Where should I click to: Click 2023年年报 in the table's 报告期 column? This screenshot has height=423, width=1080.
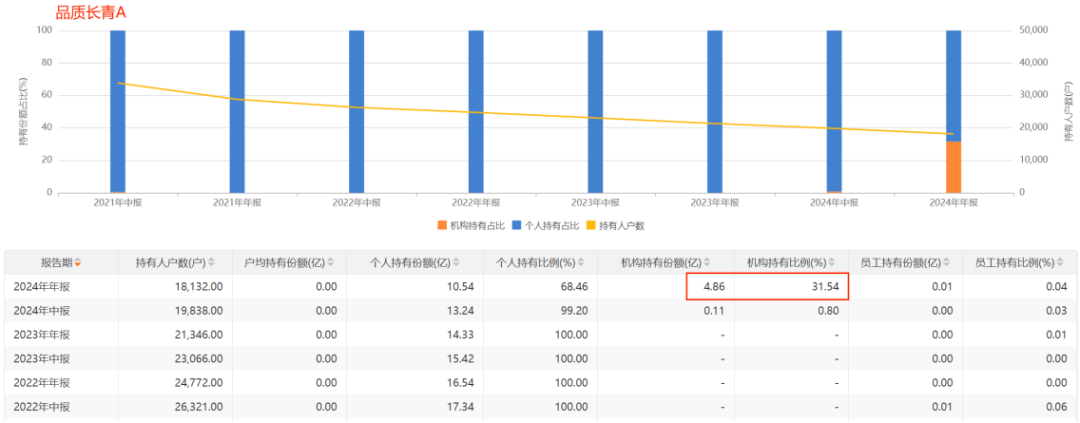point(41,334)
